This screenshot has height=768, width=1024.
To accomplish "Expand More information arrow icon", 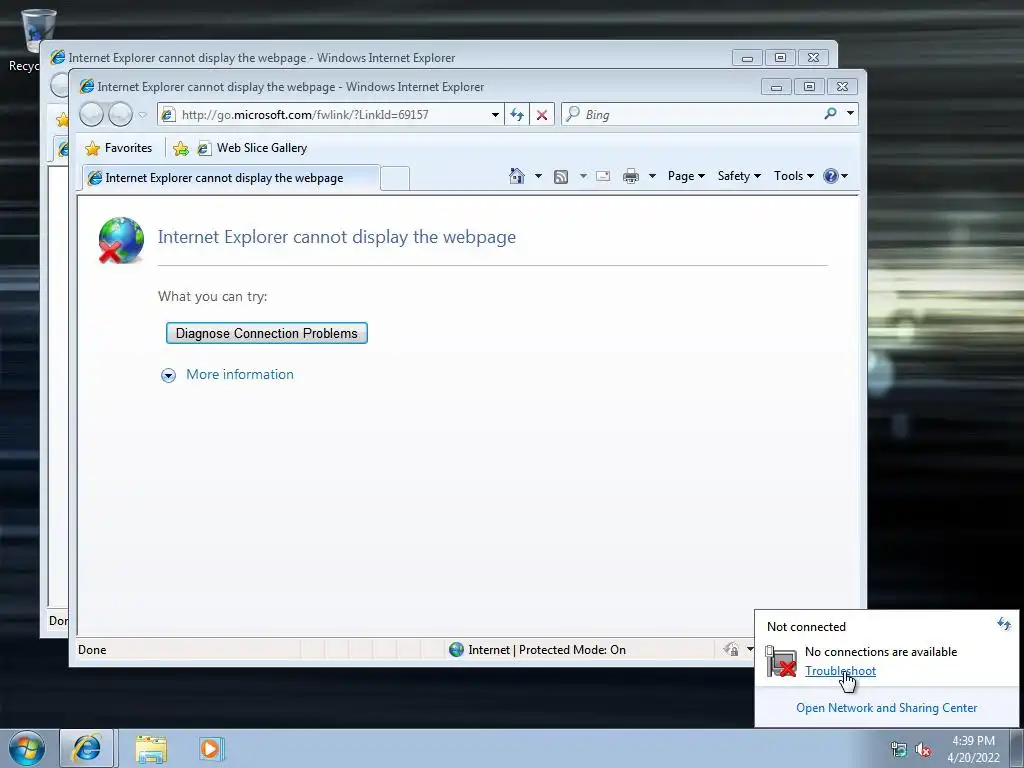I will [168, 376].
